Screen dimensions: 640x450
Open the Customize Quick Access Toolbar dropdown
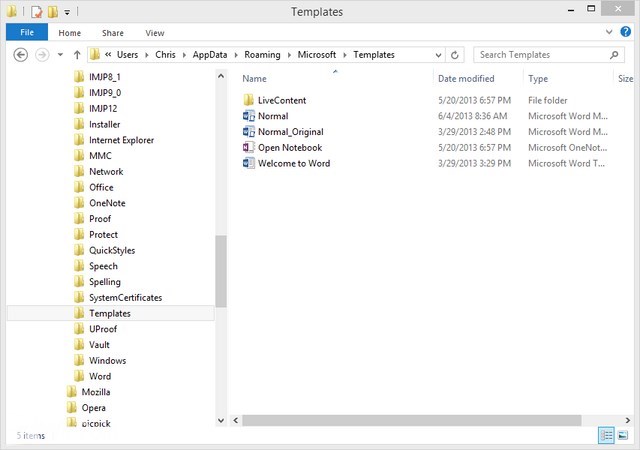(x=67, y=13)
